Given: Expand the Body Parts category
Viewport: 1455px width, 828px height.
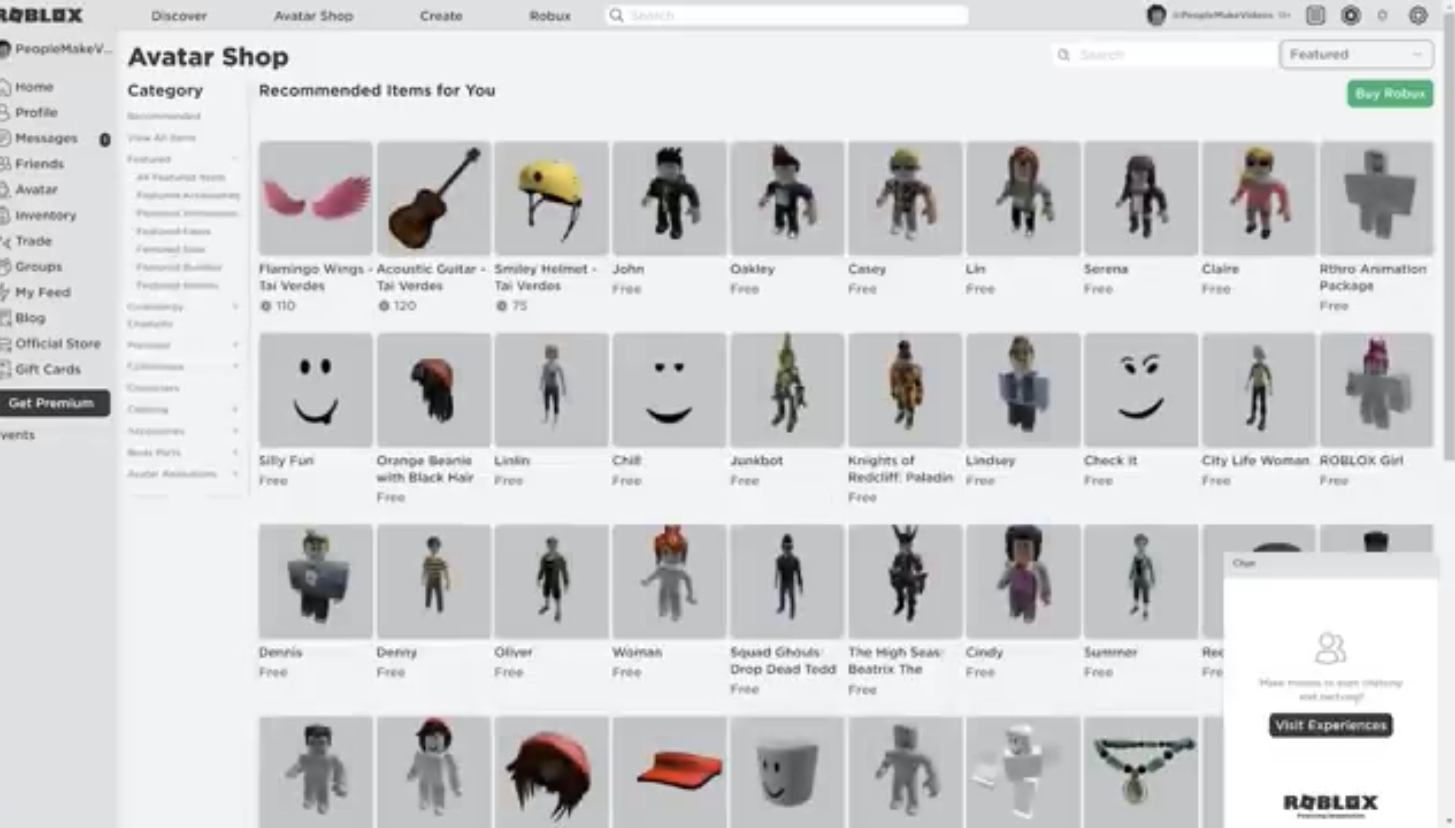Looking at the screenshot, I should tap(235, 452).
